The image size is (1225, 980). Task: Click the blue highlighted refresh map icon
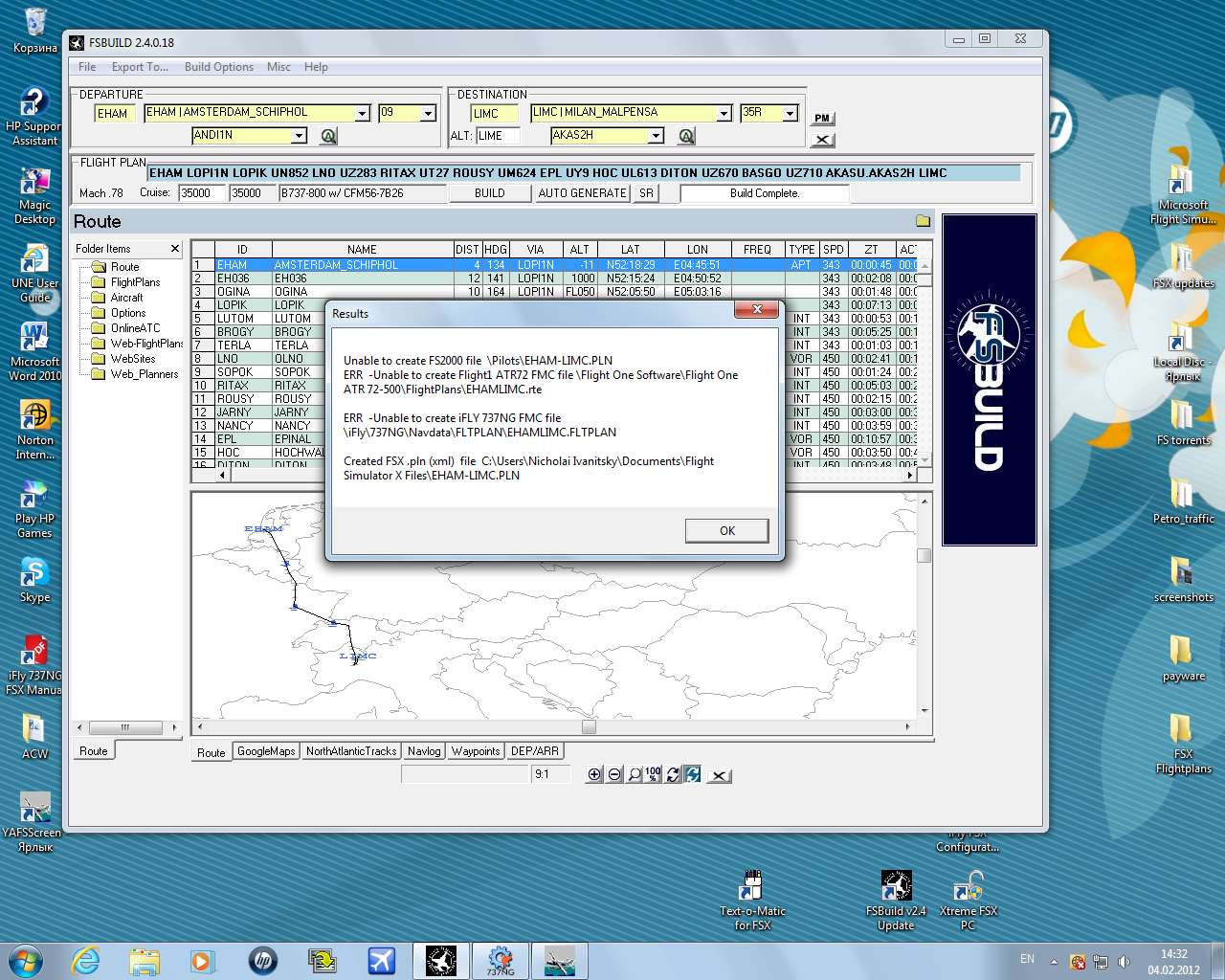pos(693,774)
